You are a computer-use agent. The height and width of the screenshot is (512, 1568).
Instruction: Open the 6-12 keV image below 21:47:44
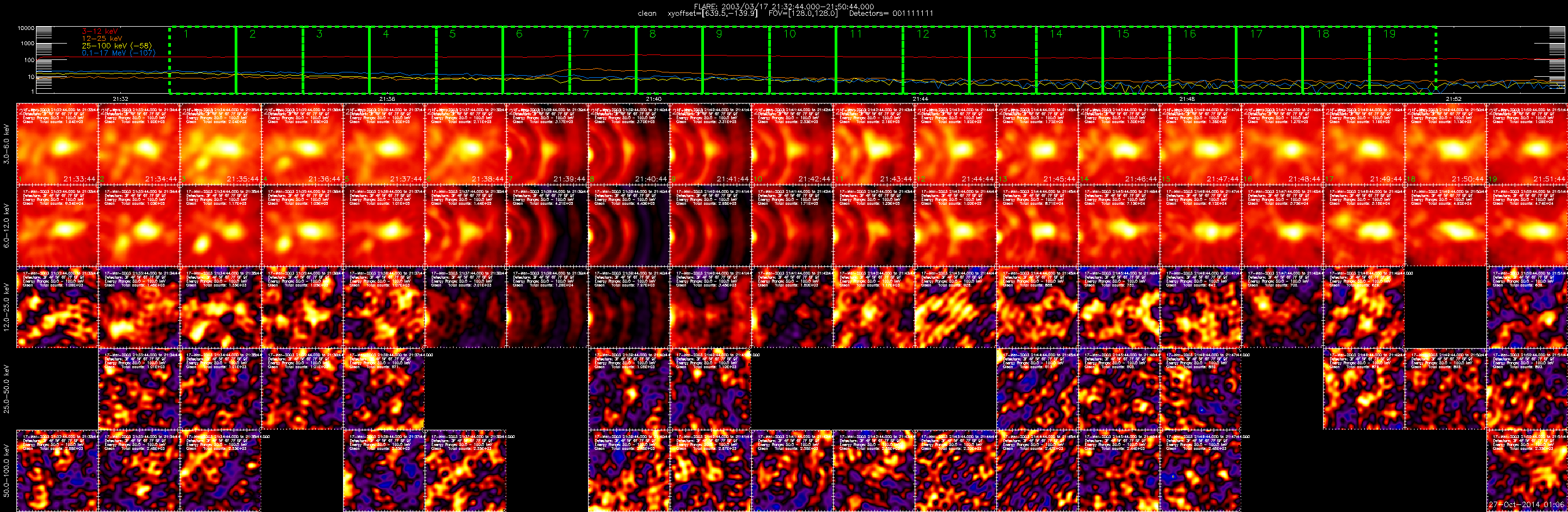(1200, 225)
